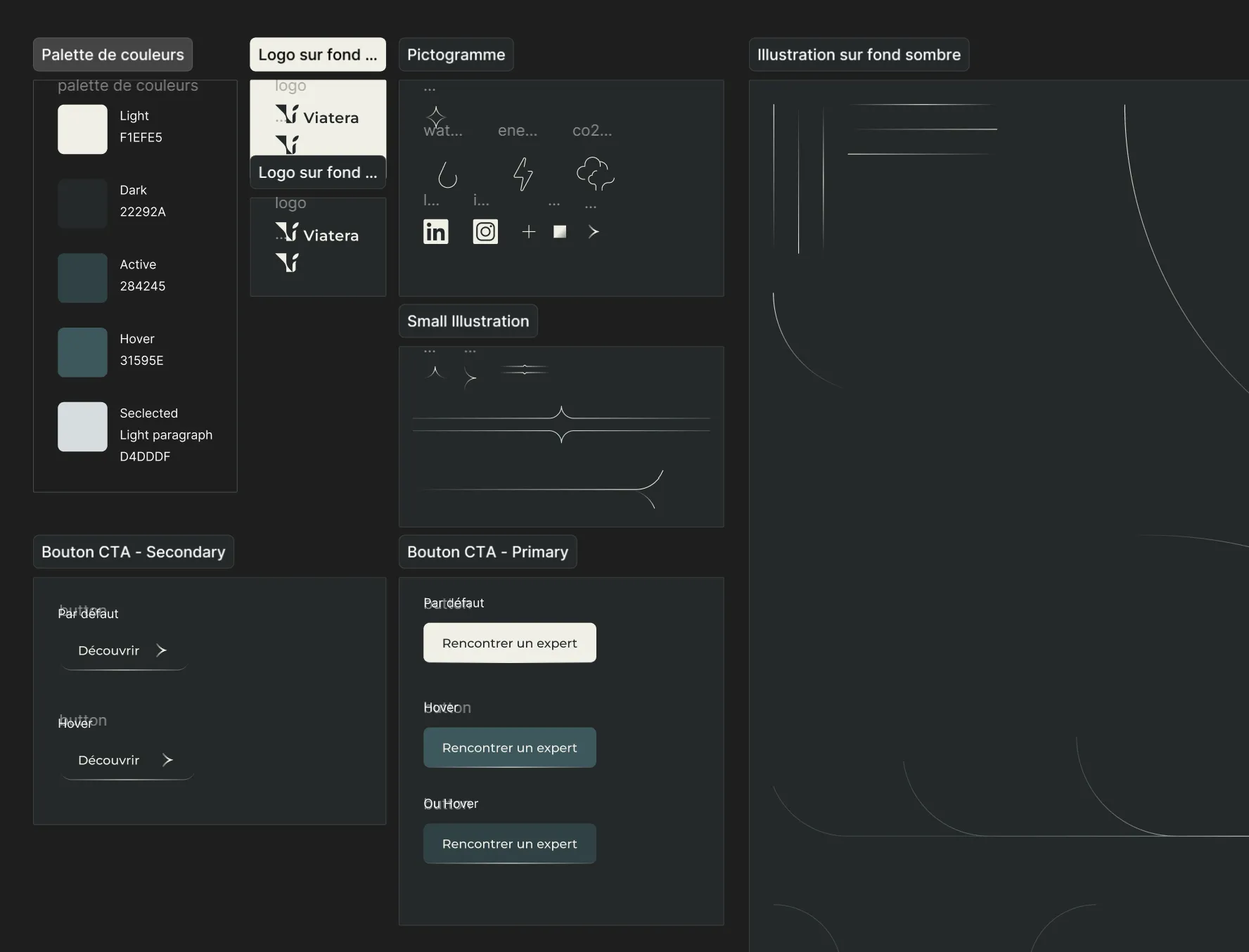Click the plus pictogram
The width and height of the screenshot is (1249, 952).
pos(529,231)
